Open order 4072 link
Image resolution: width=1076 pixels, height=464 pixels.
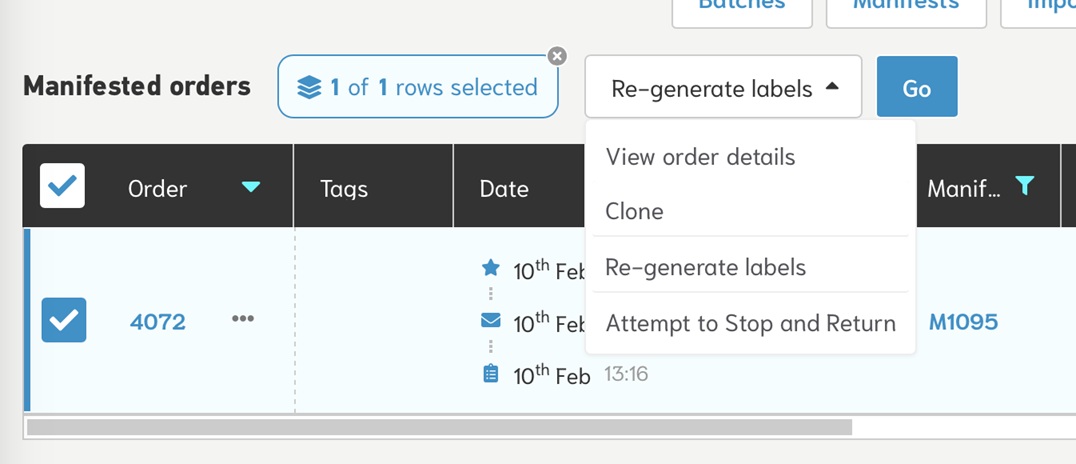pos(158,322)
